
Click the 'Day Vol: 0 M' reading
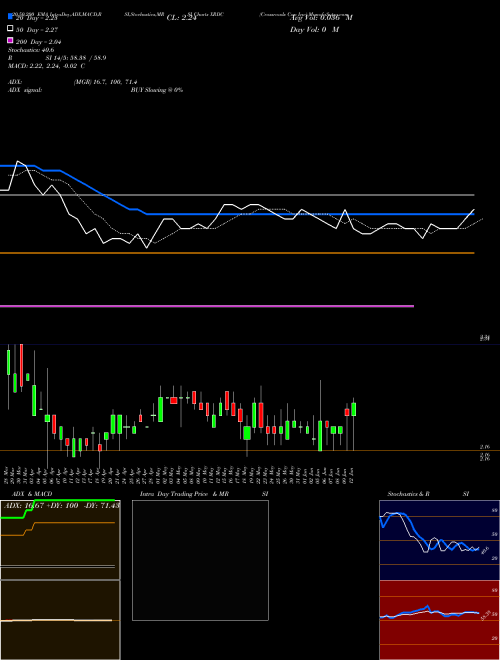pos(314,29)
